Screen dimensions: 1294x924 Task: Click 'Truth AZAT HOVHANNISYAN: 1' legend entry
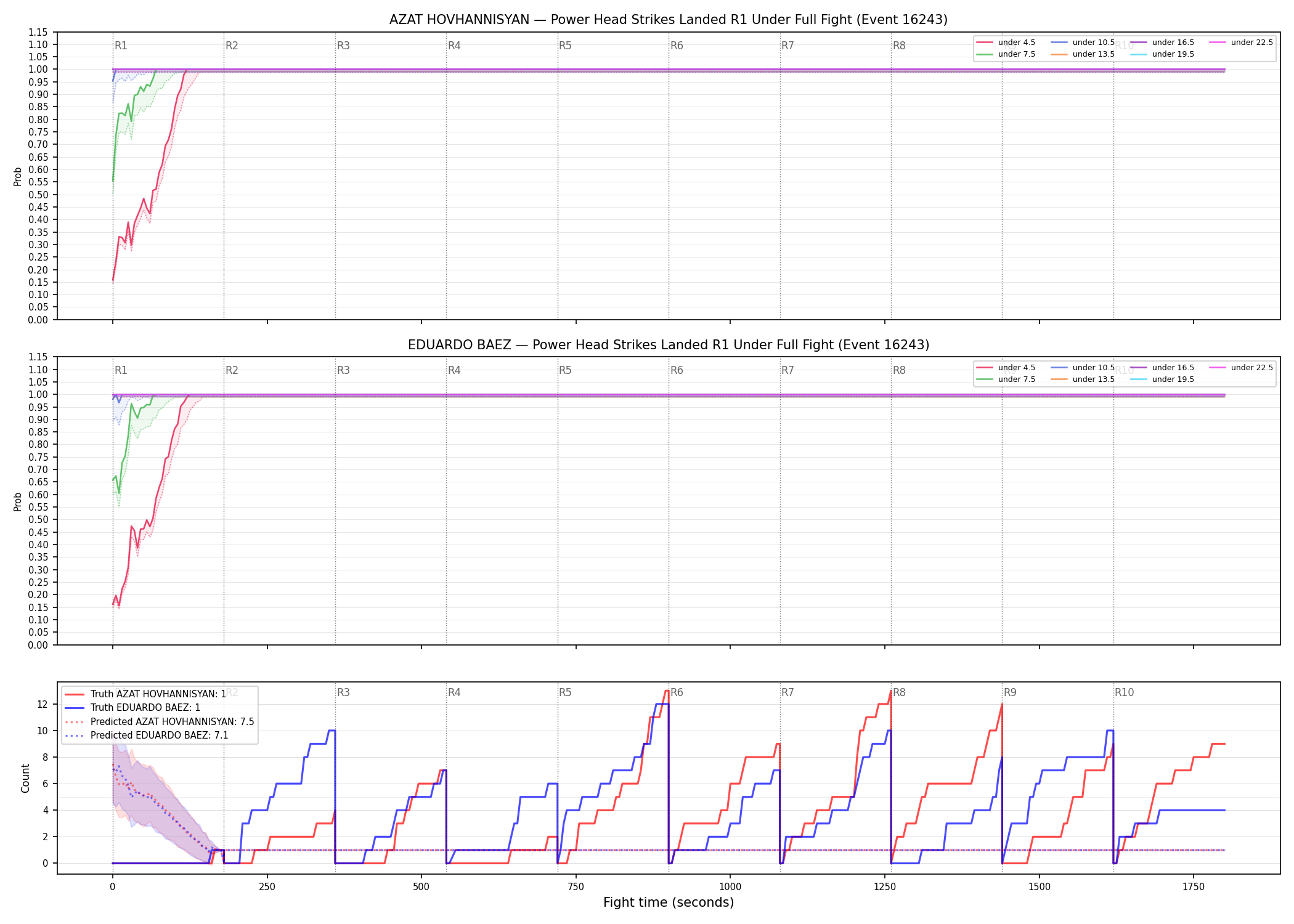146,694
